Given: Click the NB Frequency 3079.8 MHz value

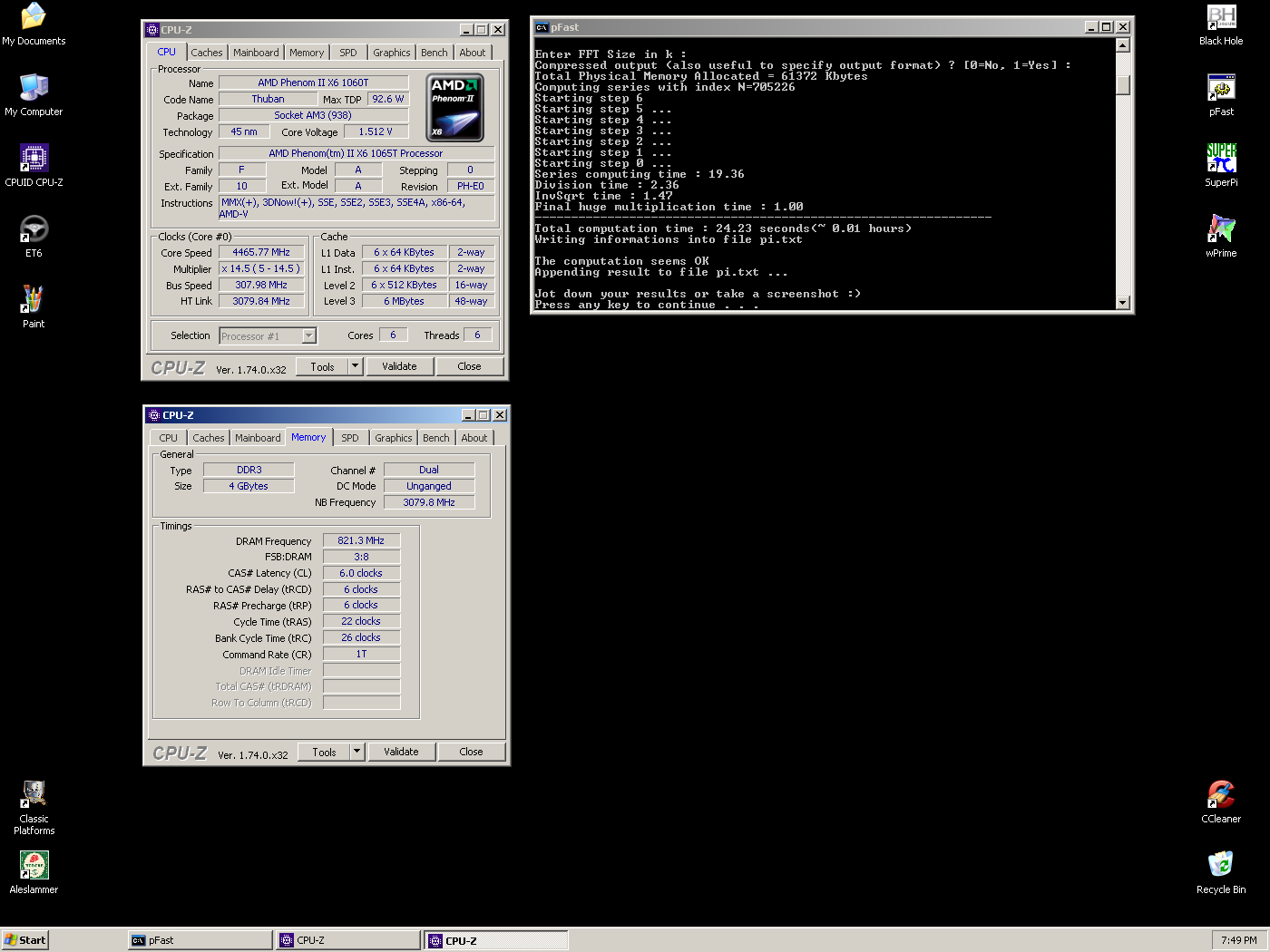Looking at the screenshot, I should point(429,502).
